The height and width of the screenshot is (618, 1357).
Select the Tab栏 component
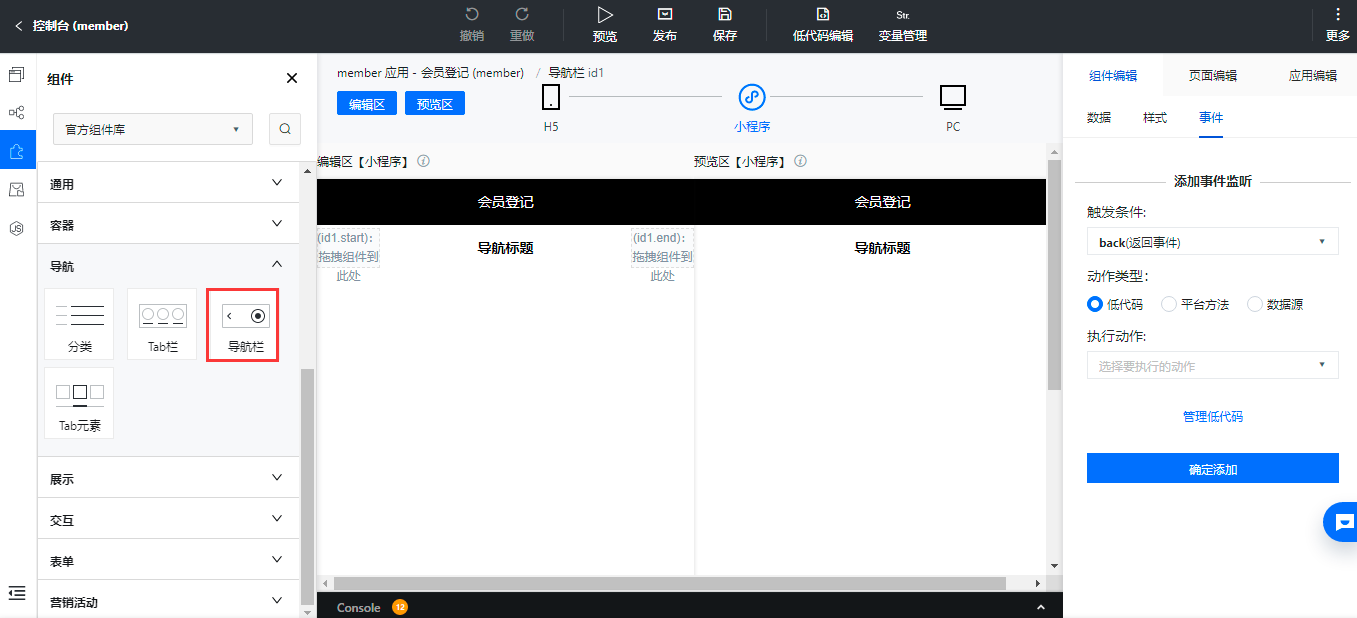162,324
